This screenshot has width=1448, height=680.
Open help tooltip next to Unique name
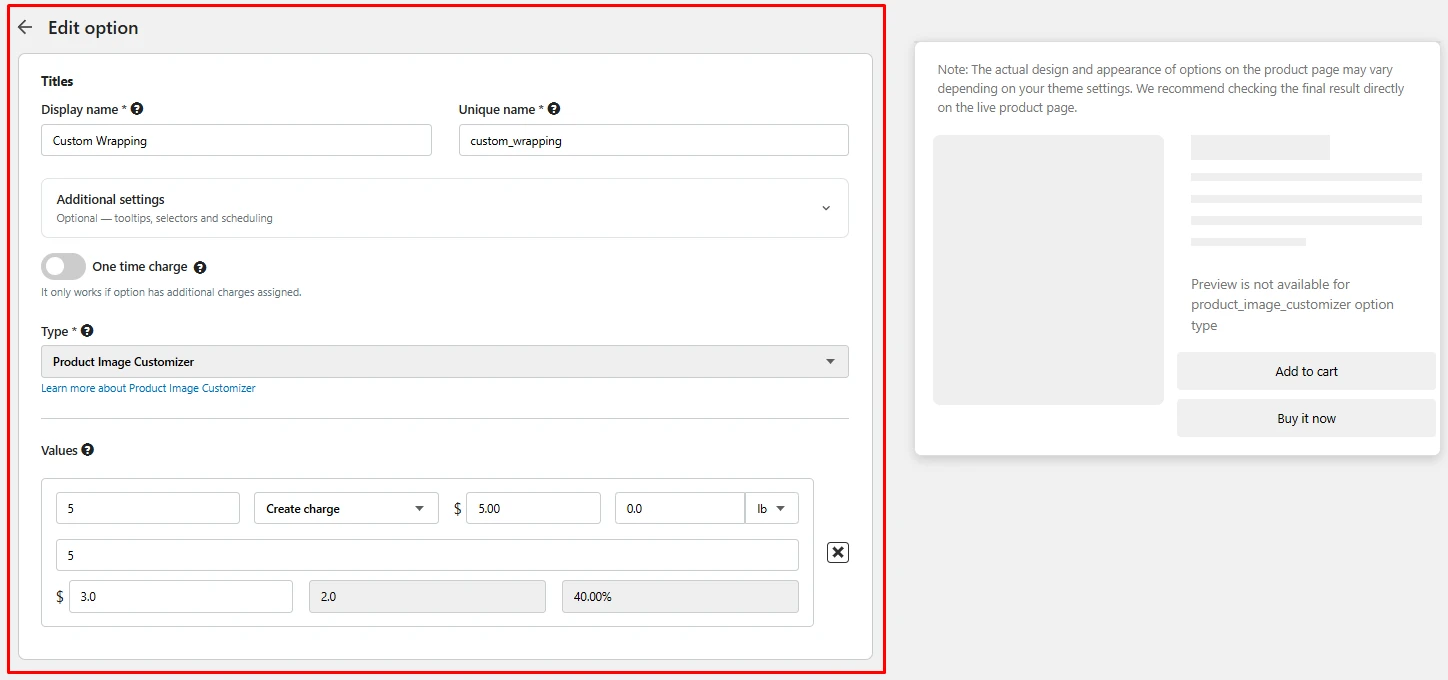(554, 109)
